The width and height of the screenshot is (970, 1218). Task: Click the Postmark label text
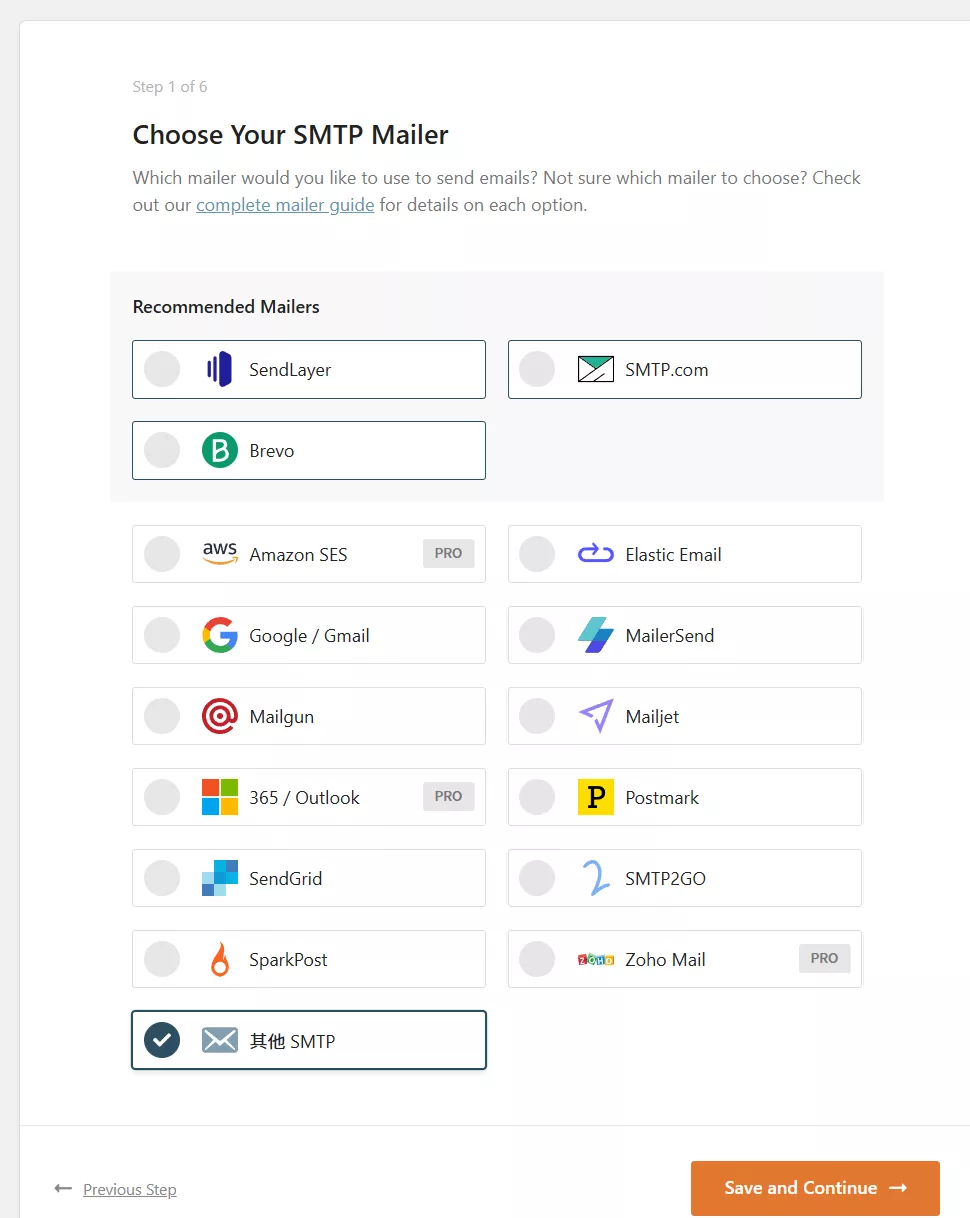coord(662,798)
